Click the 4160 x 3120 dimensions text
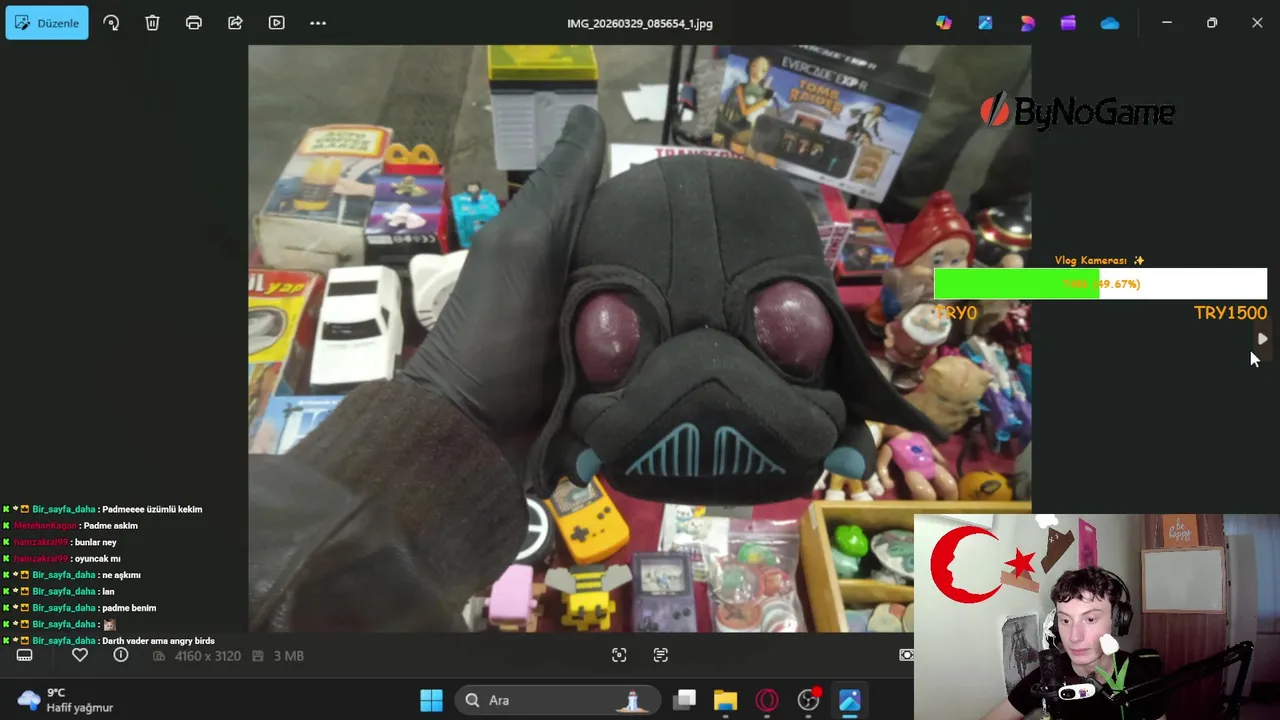 tap(208, 656)
